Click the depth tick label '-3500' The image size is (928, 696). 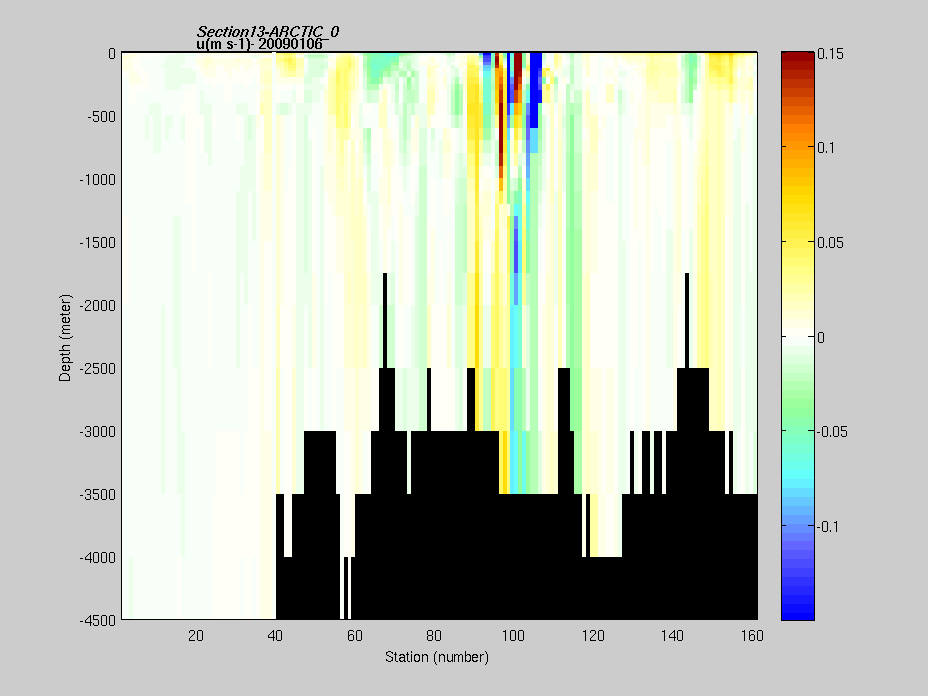point(98,495)
